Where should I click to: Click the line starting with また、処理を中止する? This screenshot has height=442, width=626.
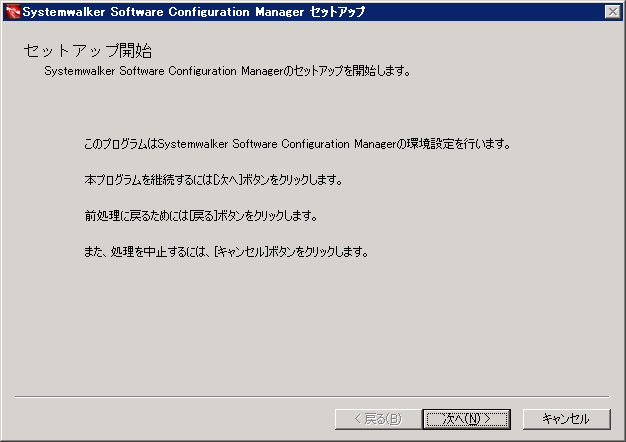coord(226,252)
